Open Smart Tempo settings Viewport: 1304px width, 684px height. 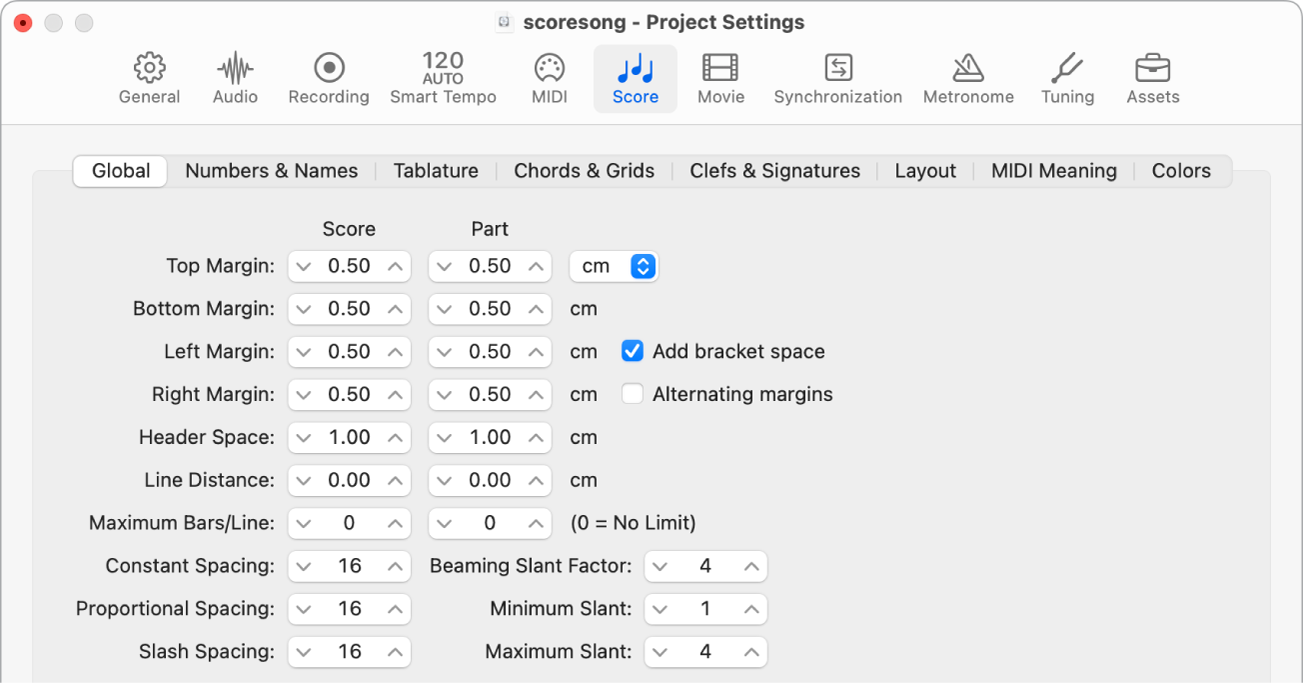[x=443, y=75]
